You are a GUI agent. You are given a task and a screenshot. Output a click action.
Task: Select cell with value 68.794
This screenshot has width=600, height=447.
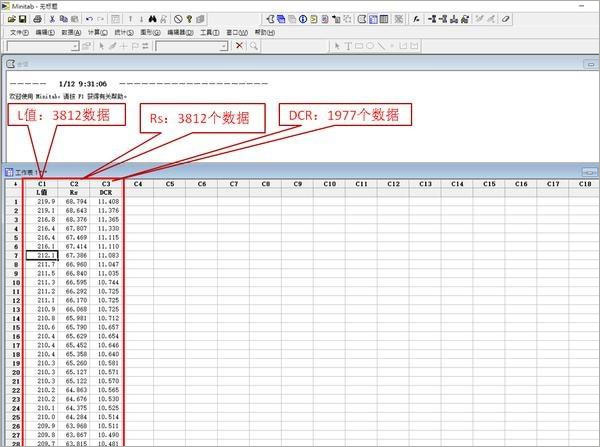74,201
